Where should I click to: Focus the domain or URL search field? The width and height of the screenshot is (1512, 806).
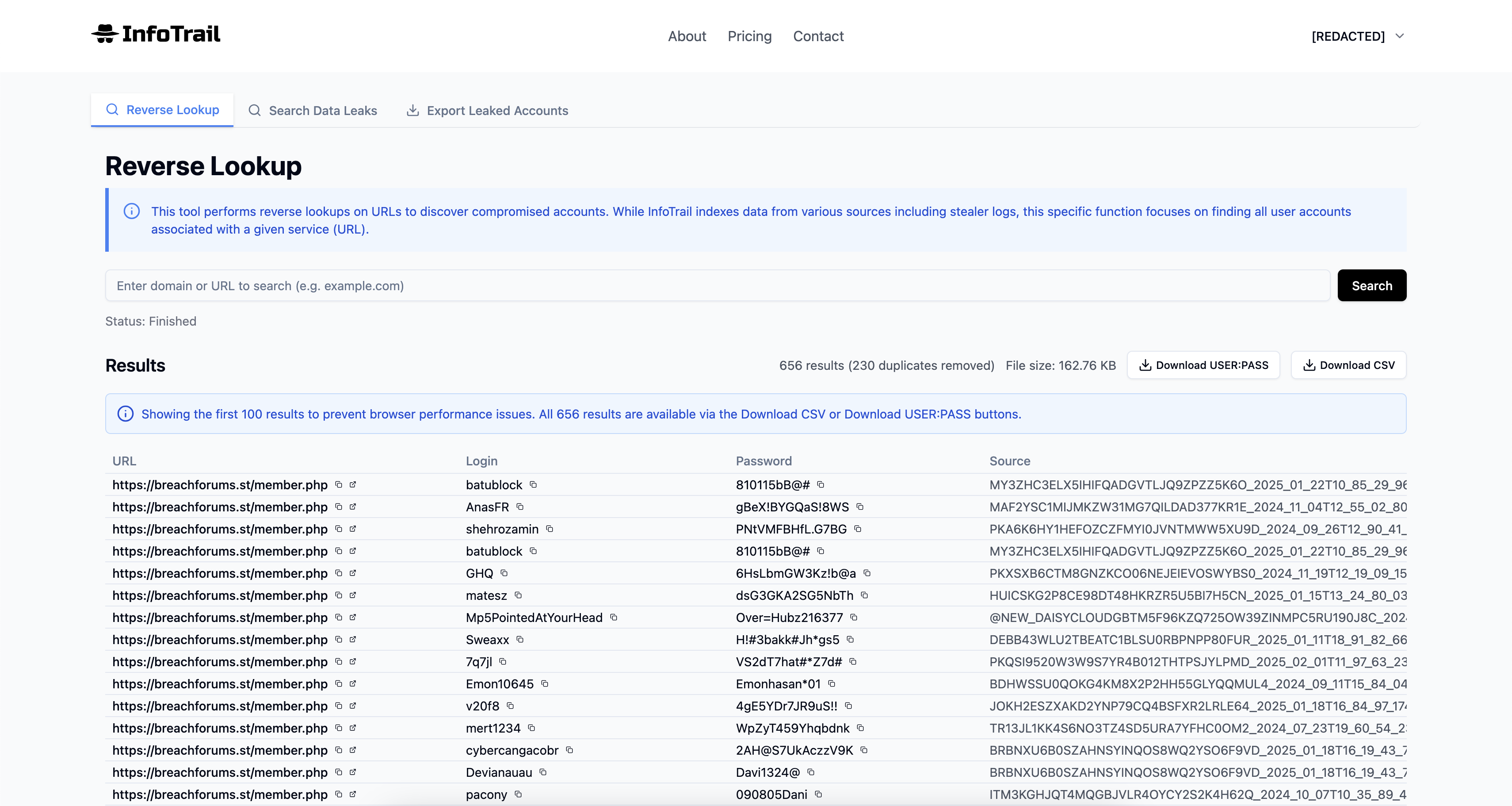point(717,285)
